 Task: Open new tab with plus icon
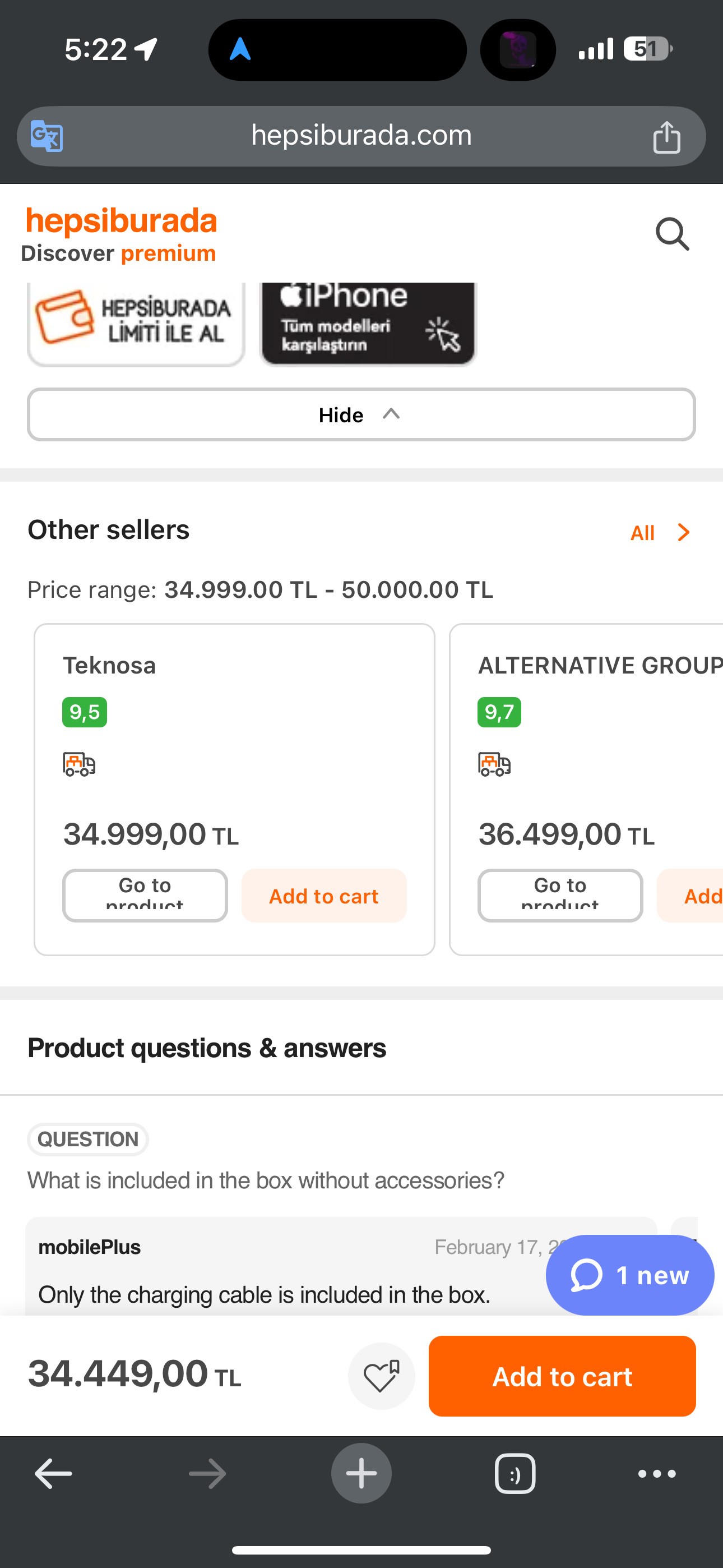pyautogui.click(x=361, y=1473)
